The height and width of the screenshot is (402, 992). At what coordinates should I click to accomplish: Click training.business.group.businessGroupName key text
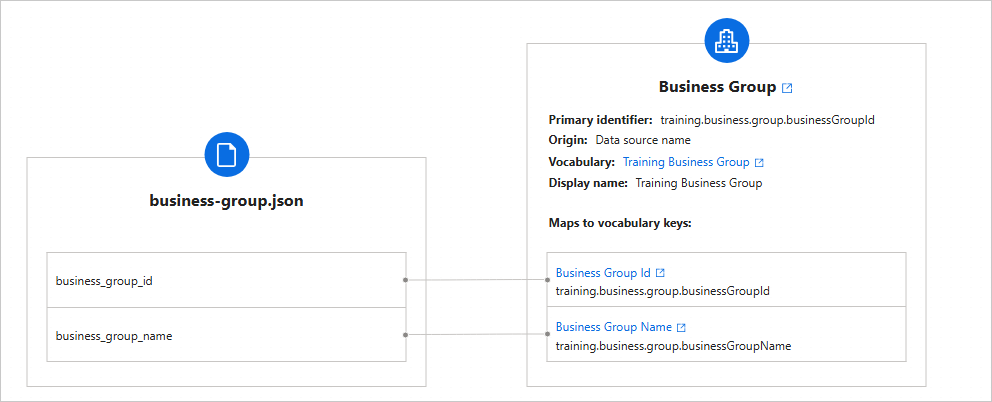[x=673, y=346]
